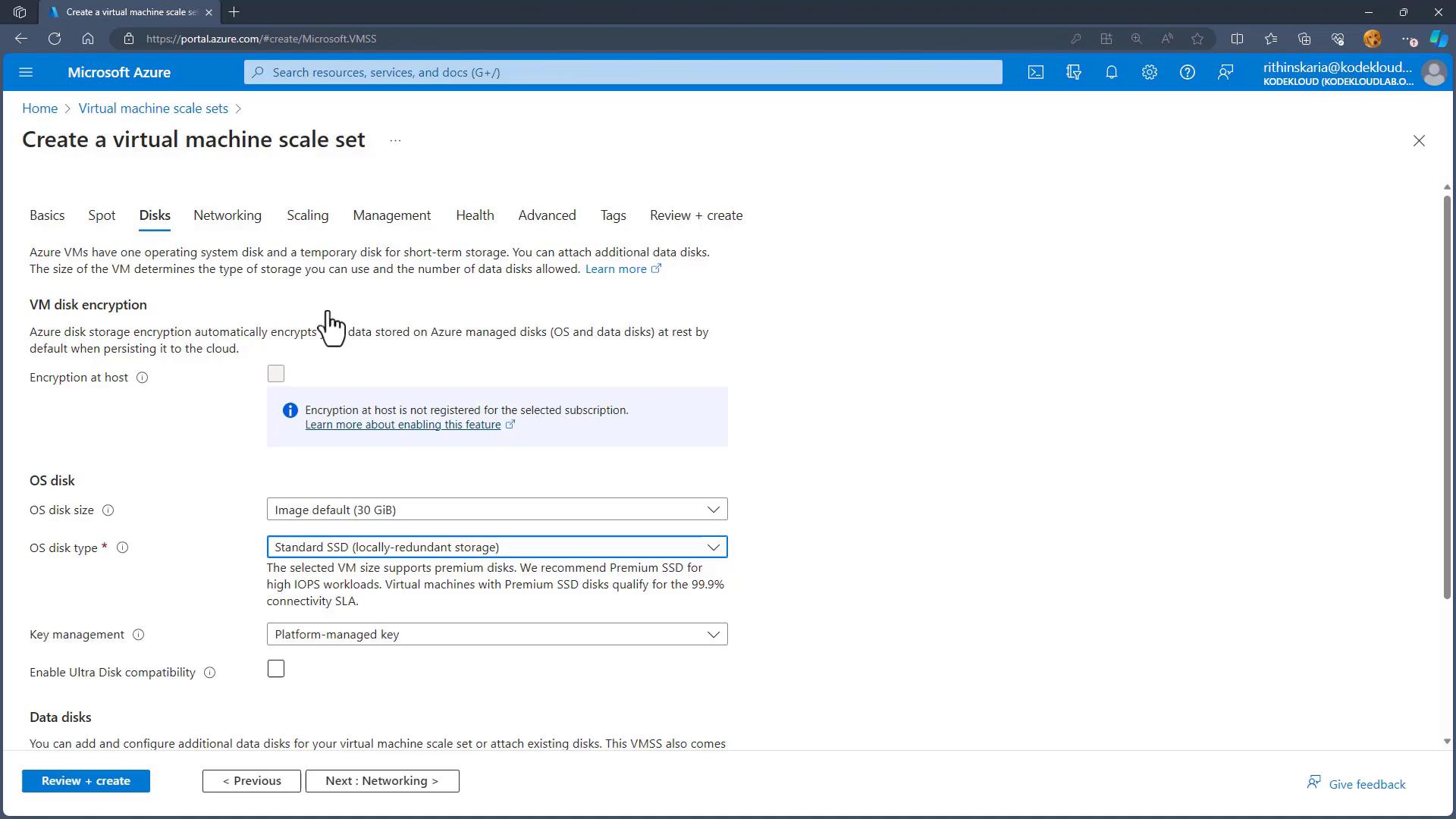Click the blue Review + create button
The image size is (1456, 819).
pyautogui.click(x=86, y=781)
